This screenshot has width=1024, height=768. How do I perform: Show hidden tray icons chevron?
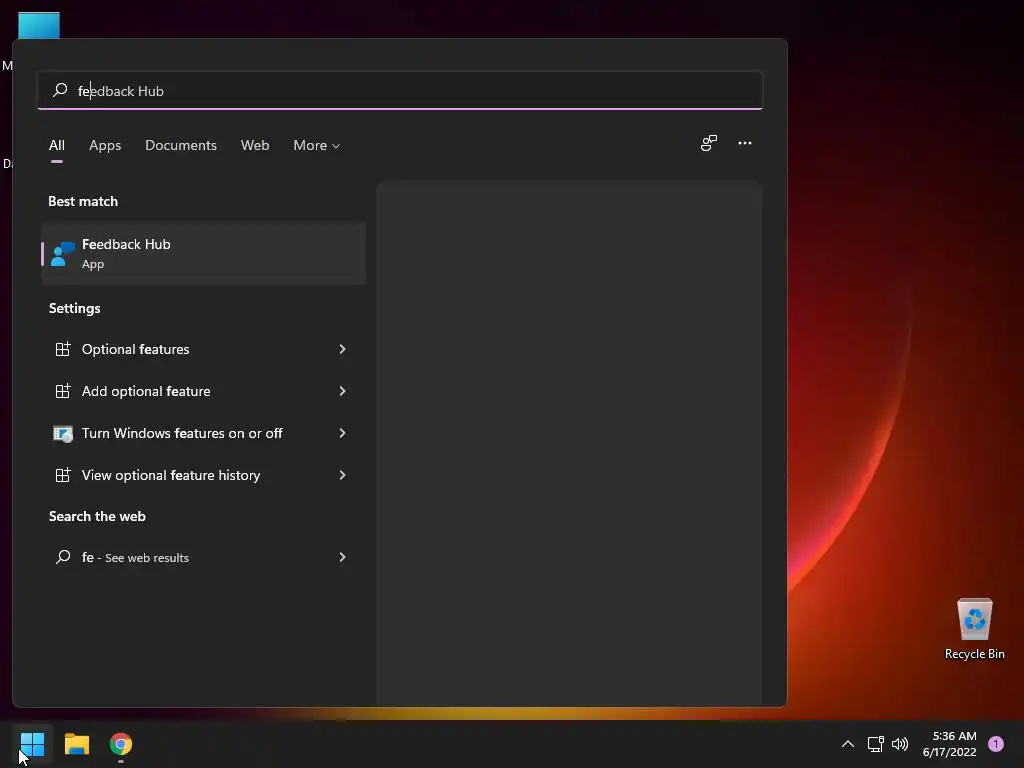pyautogui.click(x=848, y=744)
